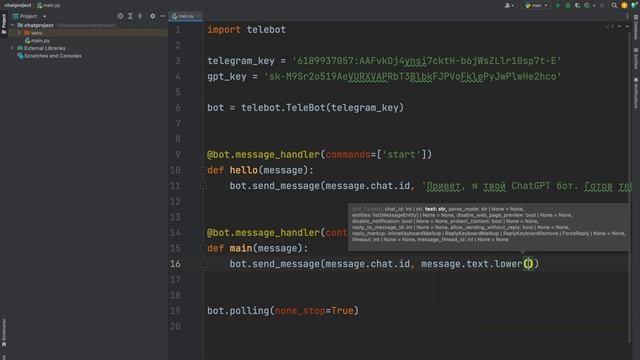The image size is (640, 360).
Task: Jump to previous highlighted problem arrow
Action: tap(619, 27)
